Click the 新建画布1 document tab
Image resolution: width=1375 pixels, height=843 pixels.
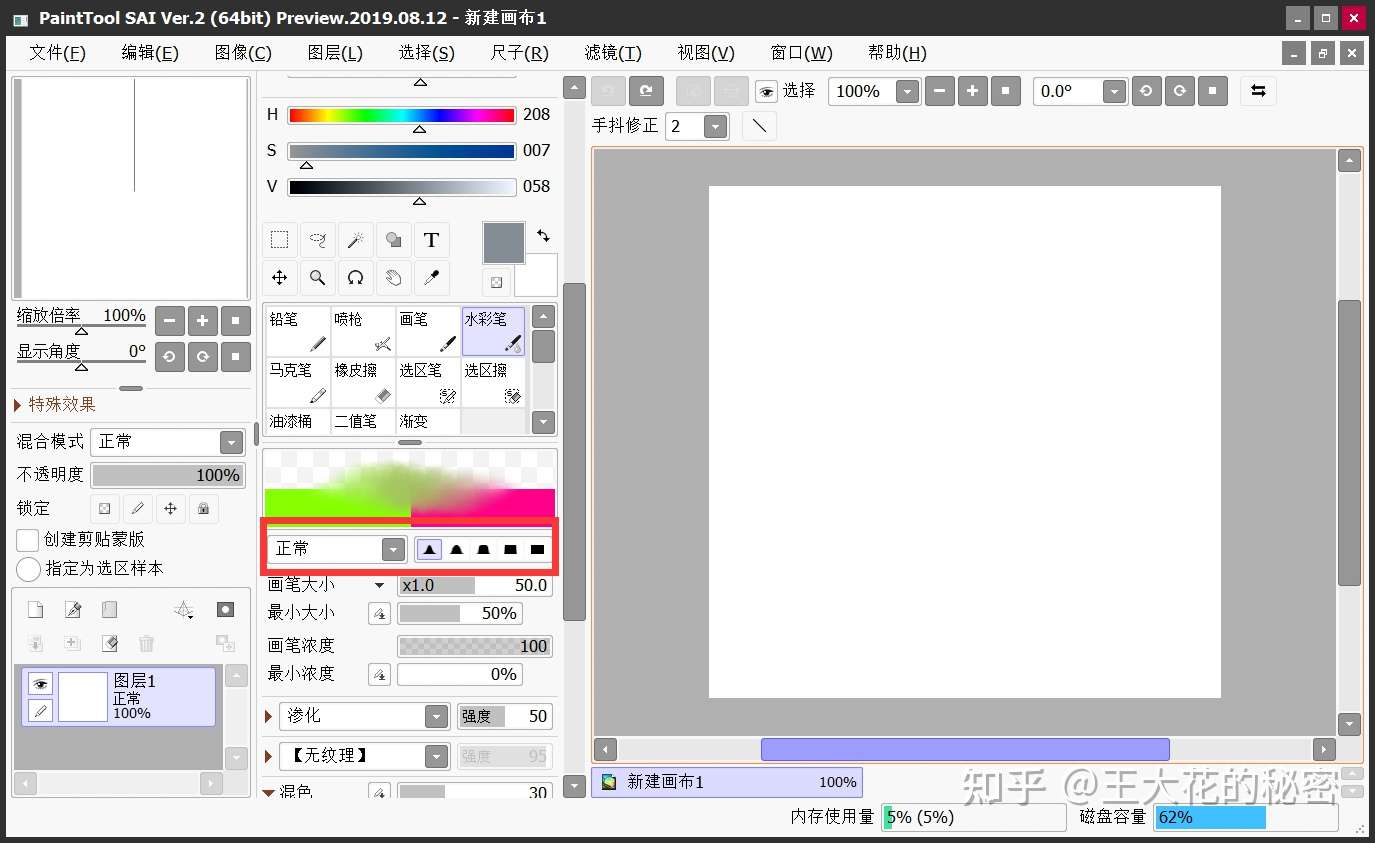[x=727, y=782]
